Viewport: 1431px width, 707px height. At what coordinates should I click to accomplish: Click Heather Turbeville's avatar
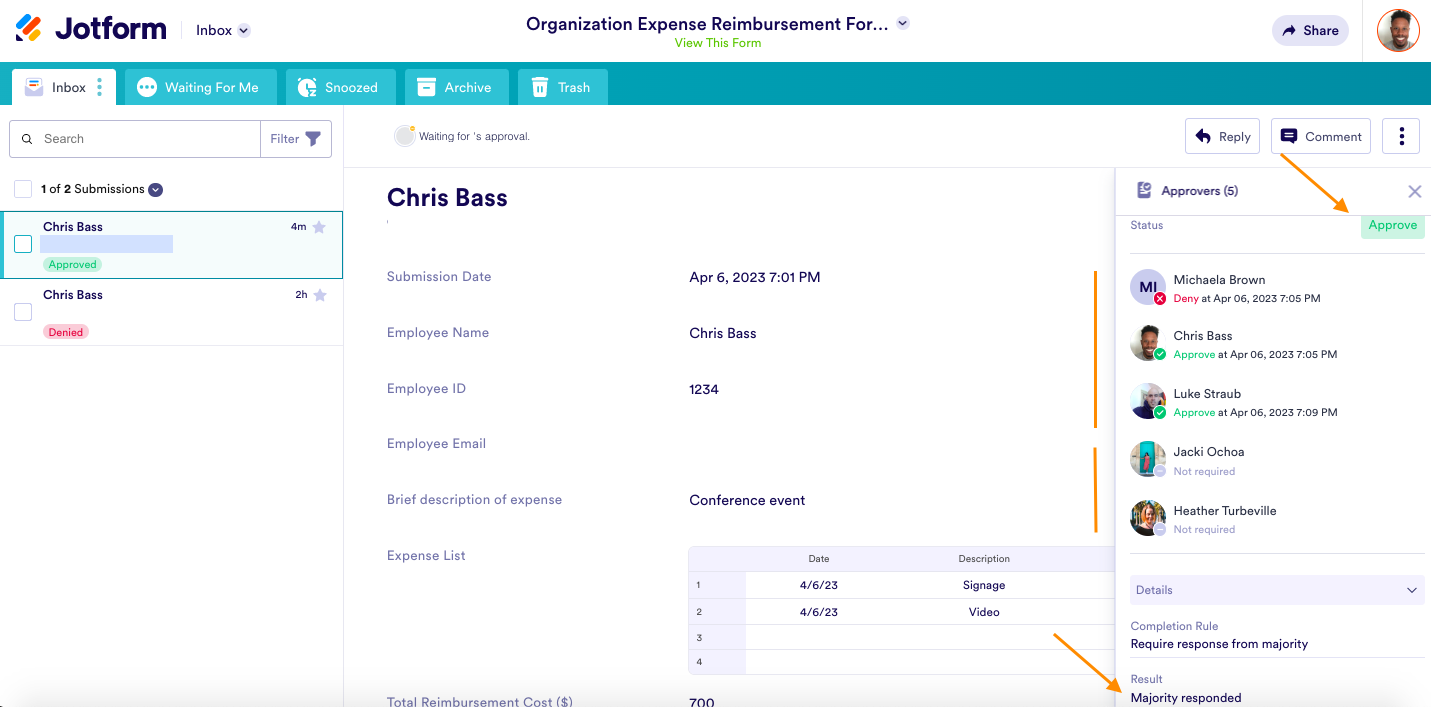[1148, 518]
